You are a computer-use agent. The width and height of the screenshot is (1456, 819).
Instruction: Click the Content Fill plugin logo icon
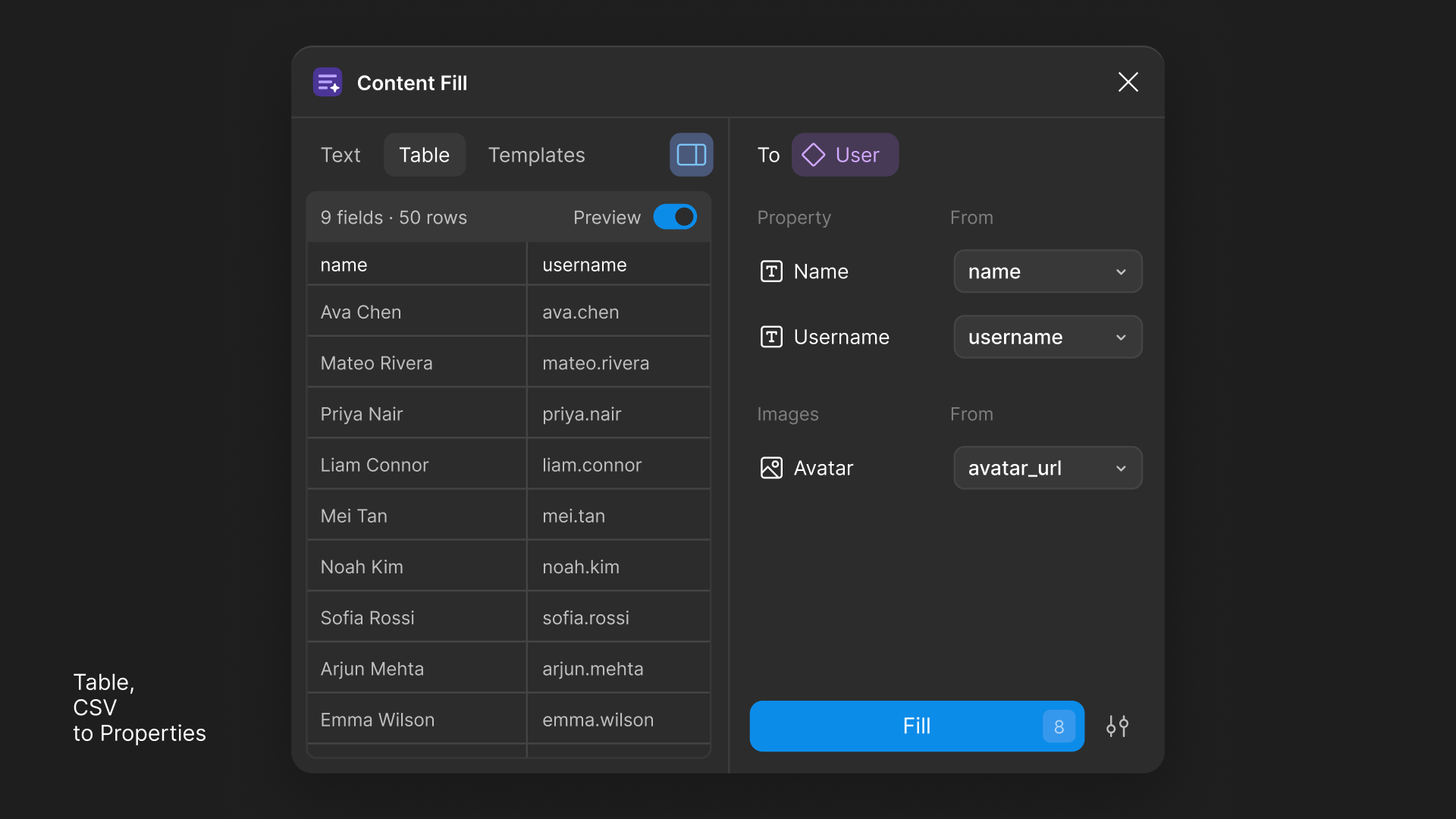[x=328, y=82]
